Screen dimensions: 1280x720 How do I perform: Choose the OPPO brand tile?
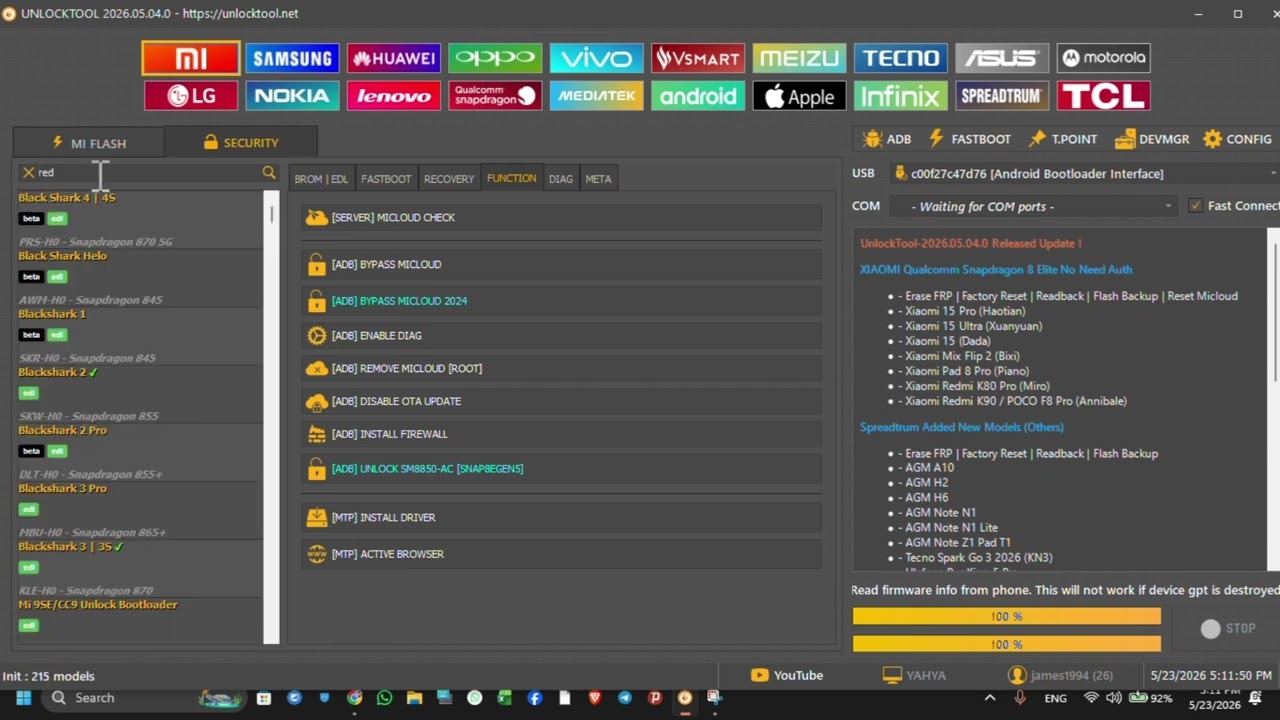495,58
